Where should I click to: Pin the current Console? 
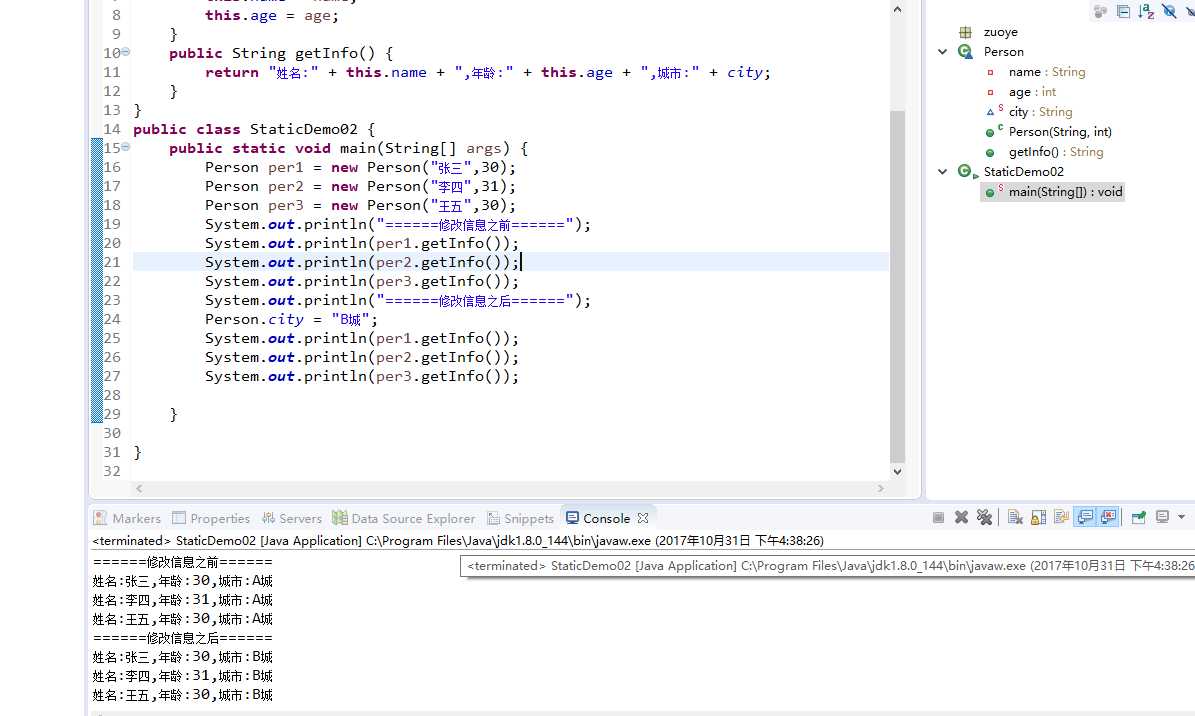[1139, 518]
